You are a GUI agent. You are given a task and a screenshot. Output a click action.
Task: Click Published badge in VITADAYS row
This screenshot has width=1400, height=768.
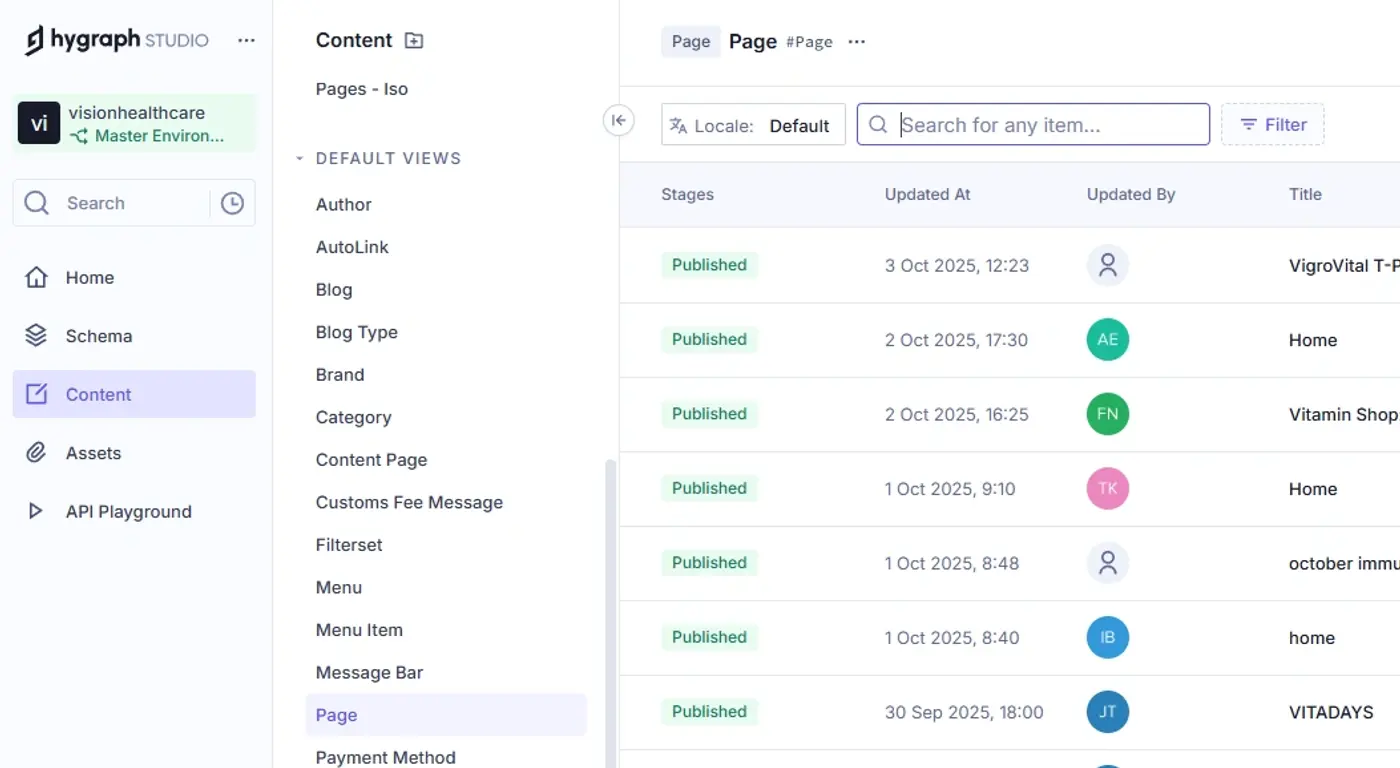pyautogui.click(x=709, y=712)
